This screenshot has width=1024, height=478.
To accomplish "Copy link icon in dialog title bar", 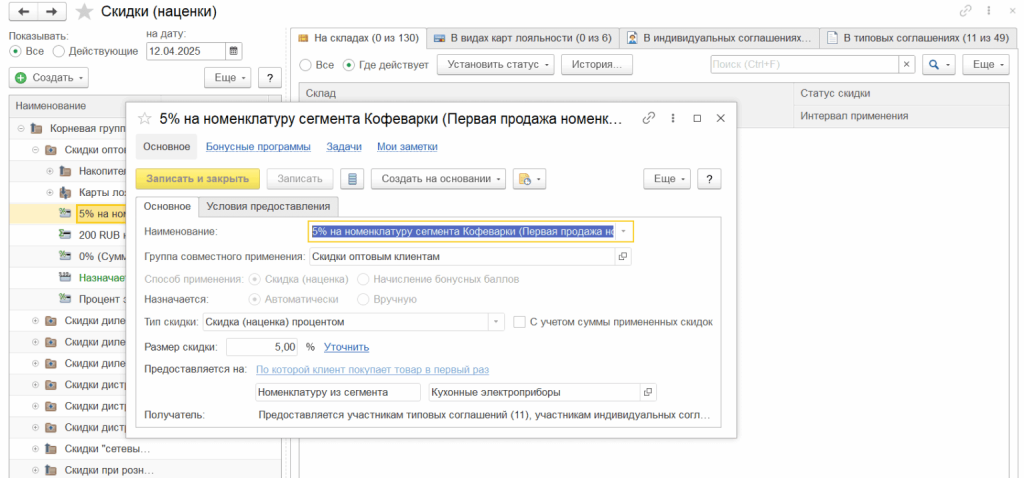I will click(x=648, y=118).
